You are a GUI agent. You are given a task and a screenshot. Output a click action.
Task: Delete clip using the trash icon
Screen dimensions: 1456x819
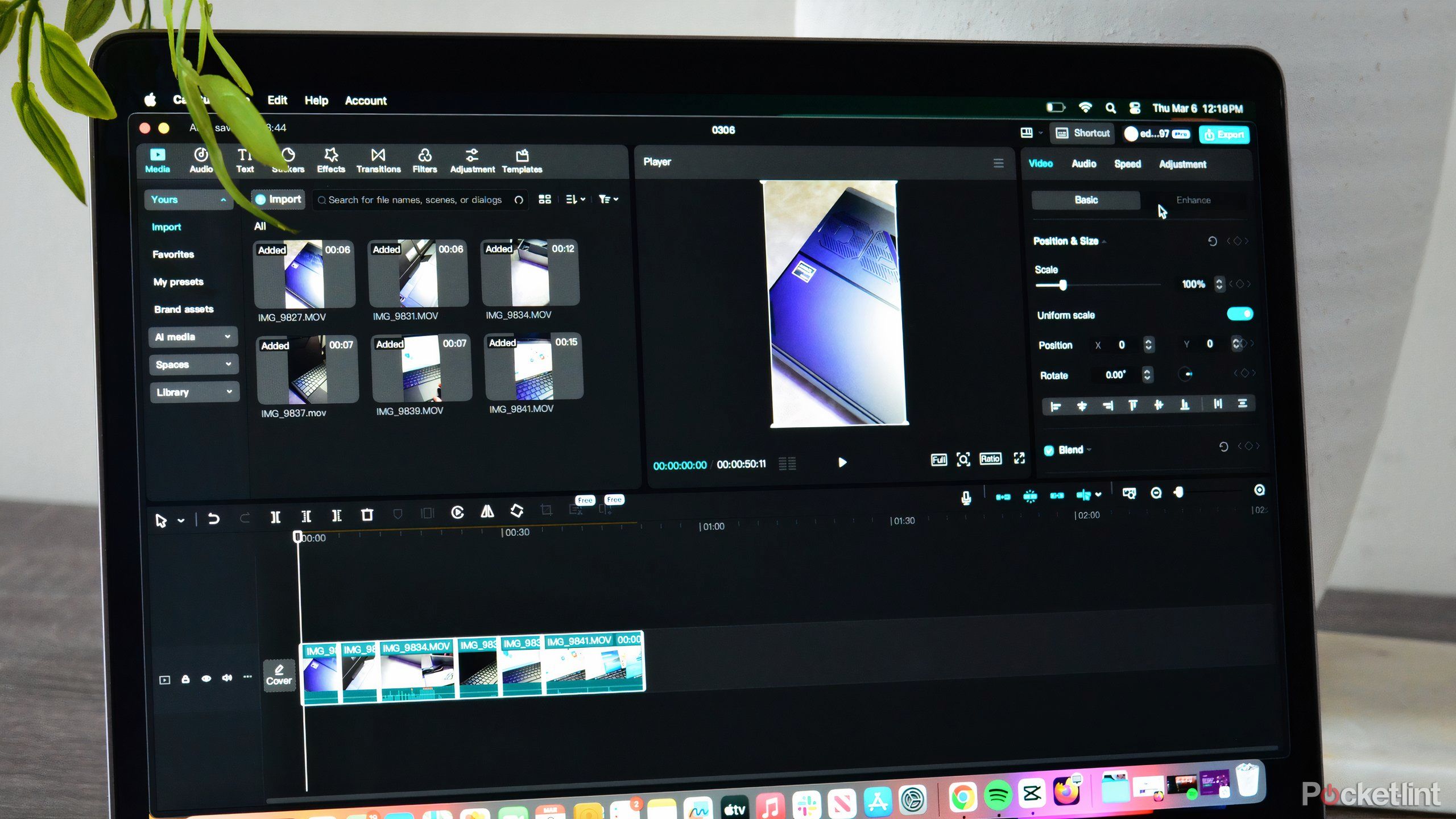click(367, 515)
